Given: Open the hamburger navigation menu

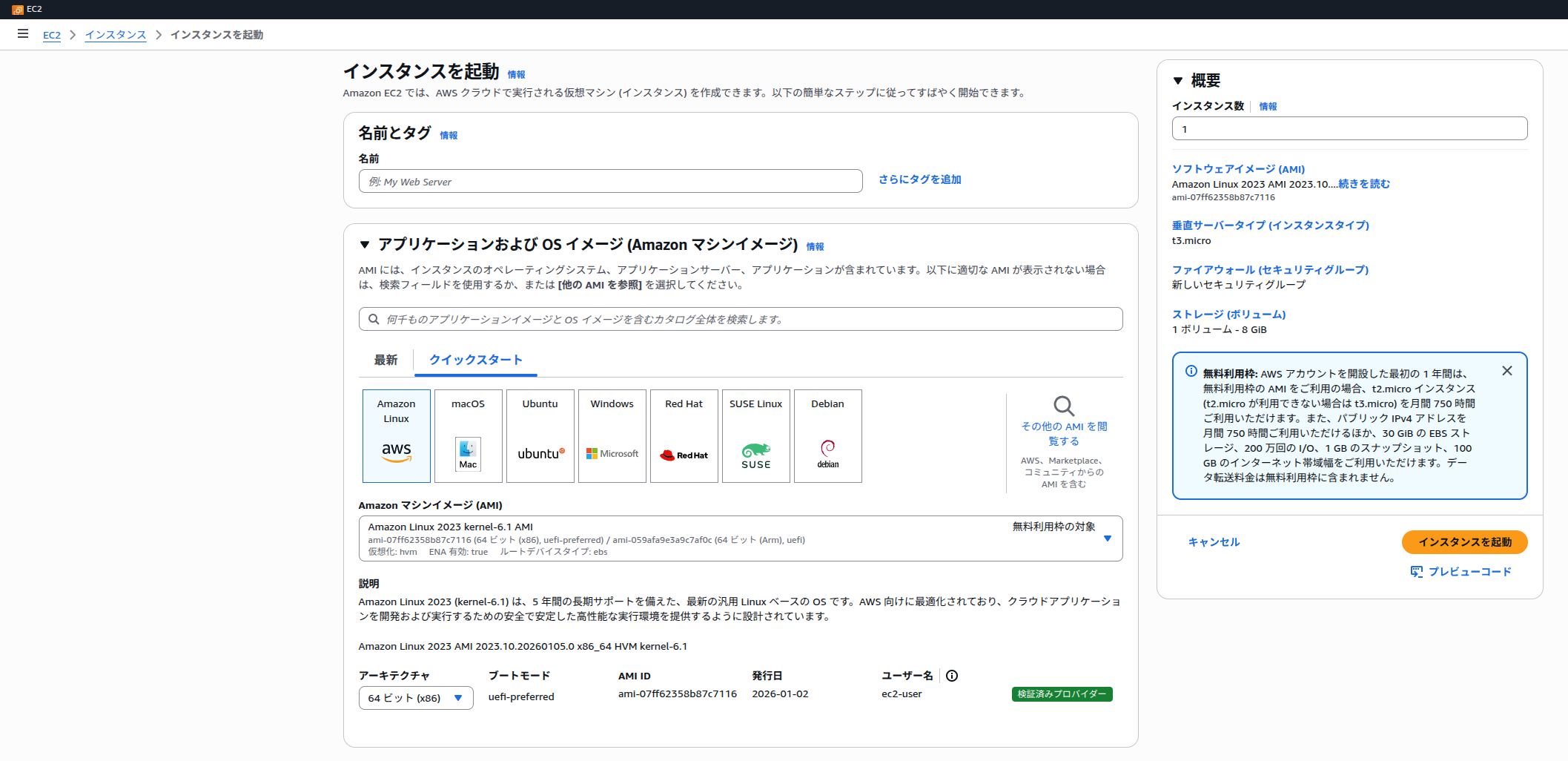Looking at the screenshot, I should tap(23, 34).
